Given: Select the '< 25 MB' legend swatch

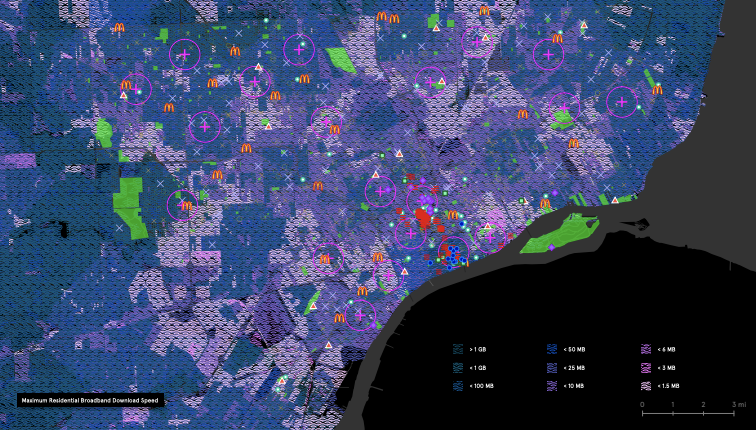Looking at the screenshot, I should (552, 368).
